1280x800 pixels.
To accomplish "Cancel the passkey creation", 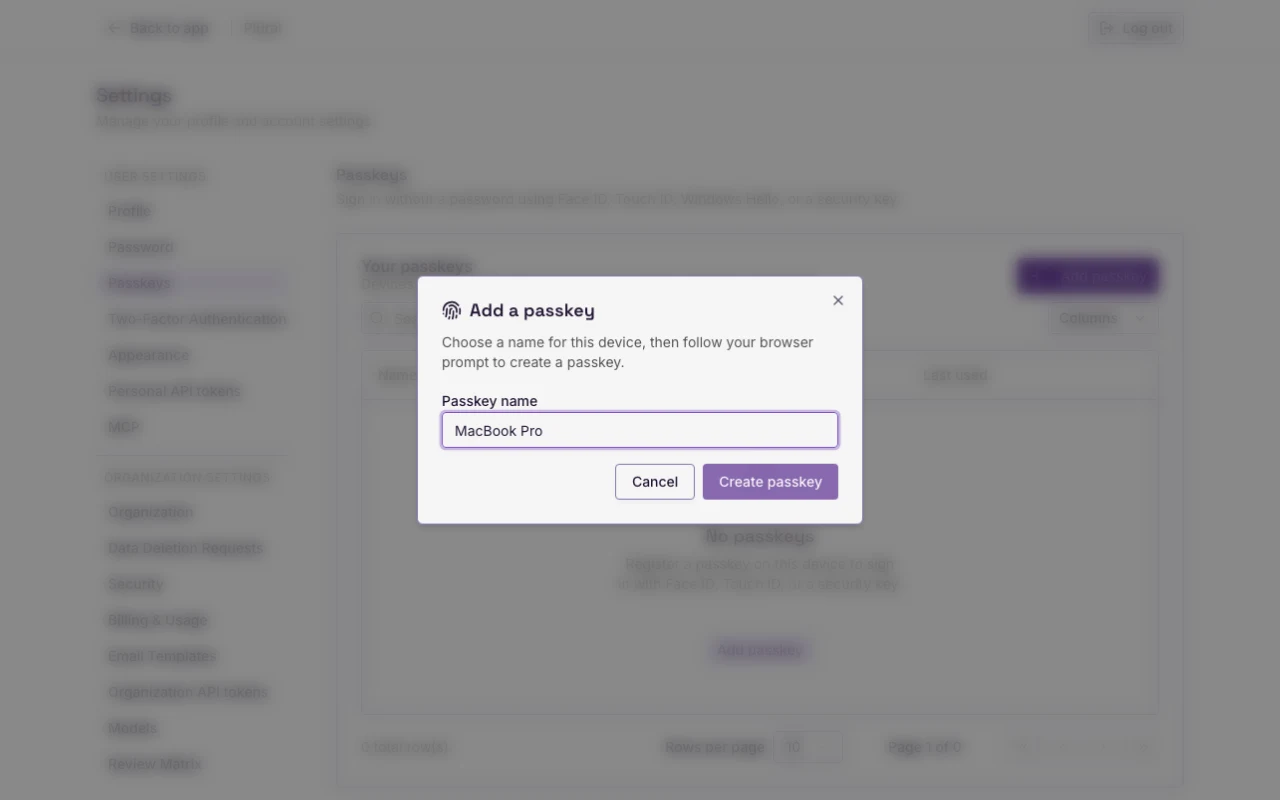I will pos(655,481).
